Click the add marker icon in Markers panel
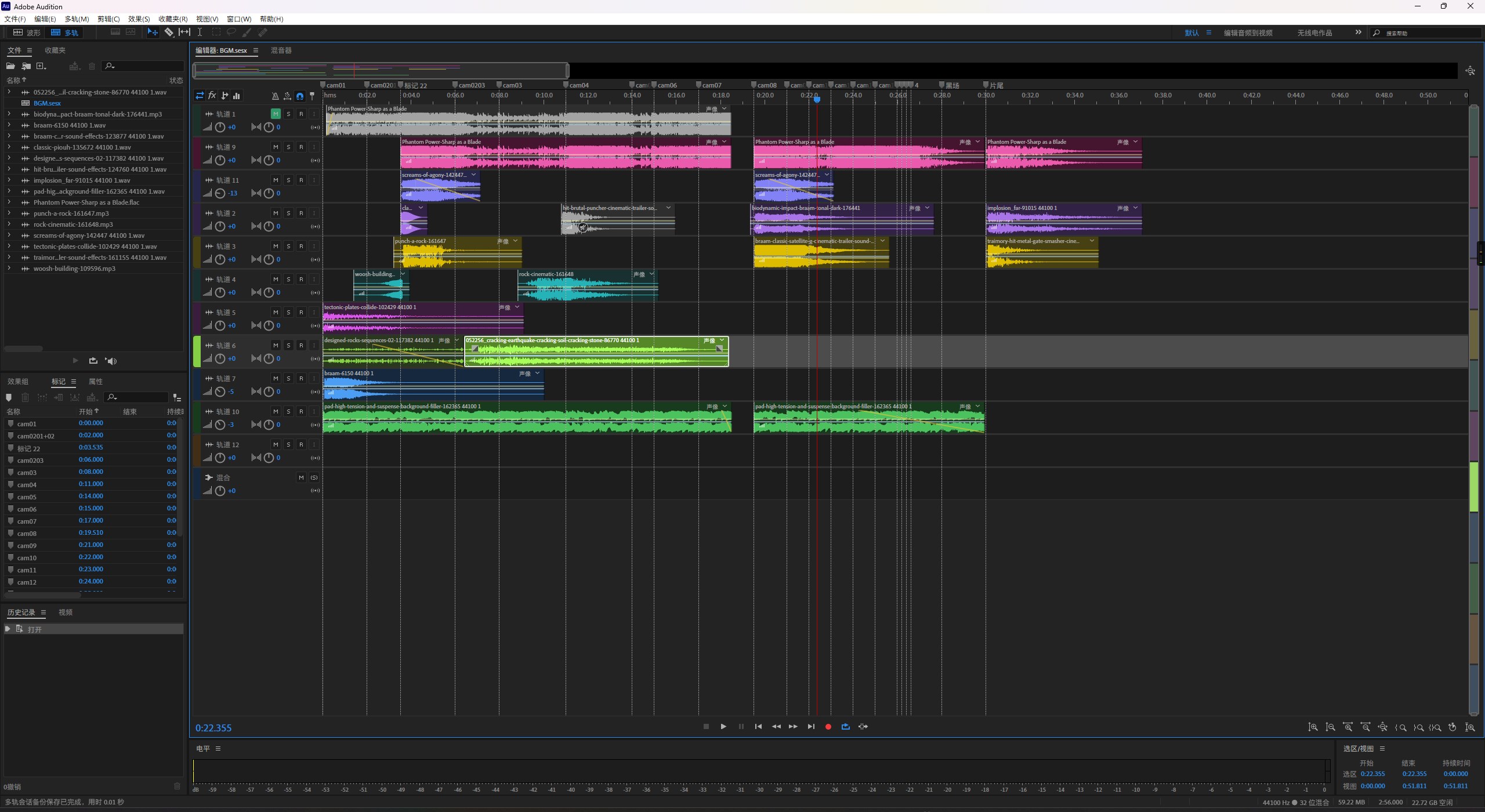1485x812 pixels. click(9, 398)
